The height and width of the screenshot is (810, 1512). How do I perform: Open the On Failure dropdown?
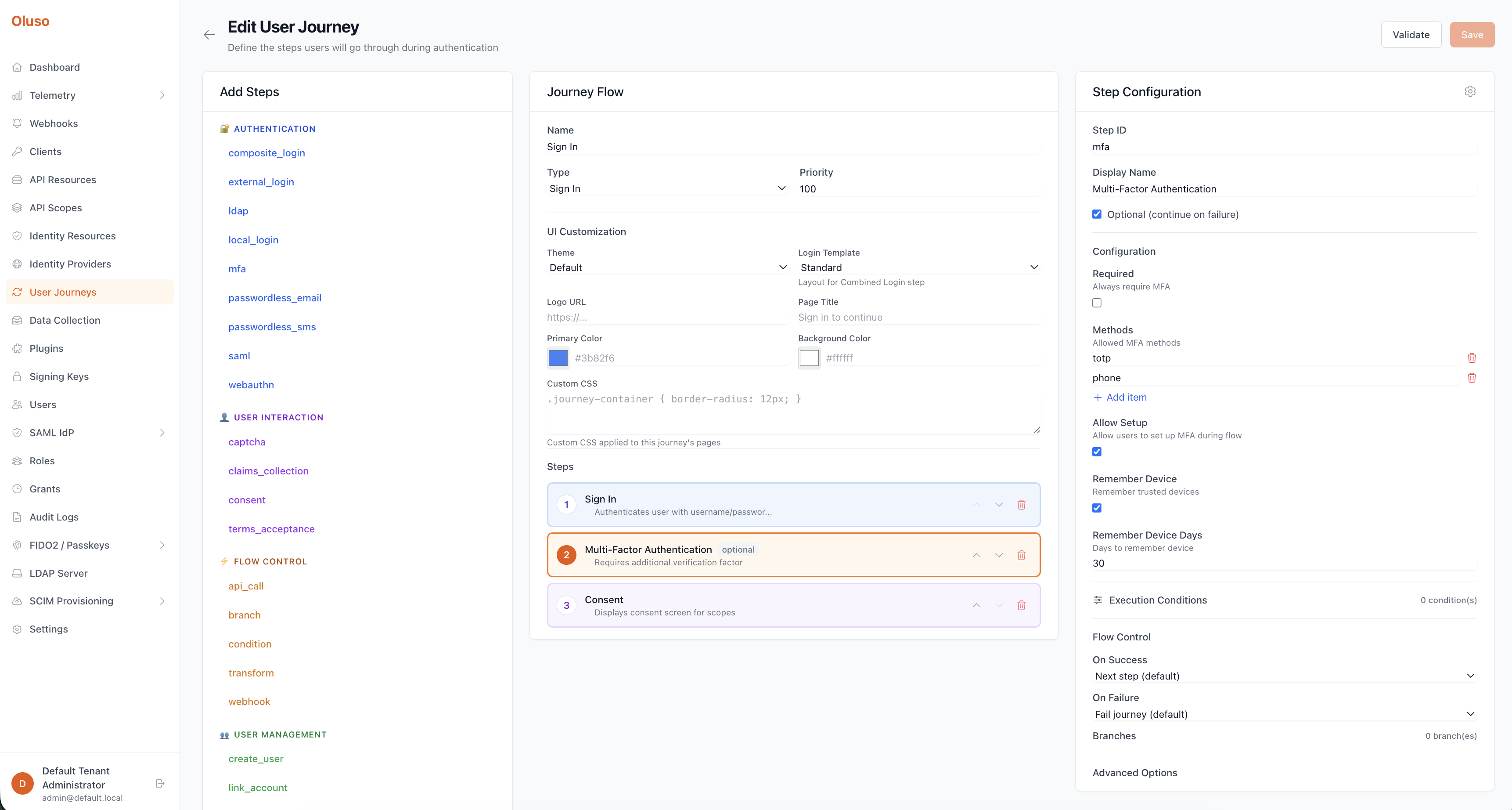pyautogui.click(x=1284, y=714)
